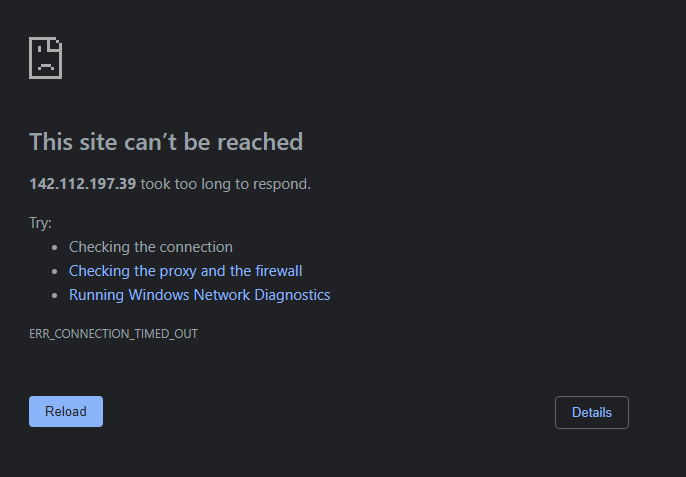This screenshot has width=686, height=477.
Task: Click the Try: label
Action: point(40,223)
